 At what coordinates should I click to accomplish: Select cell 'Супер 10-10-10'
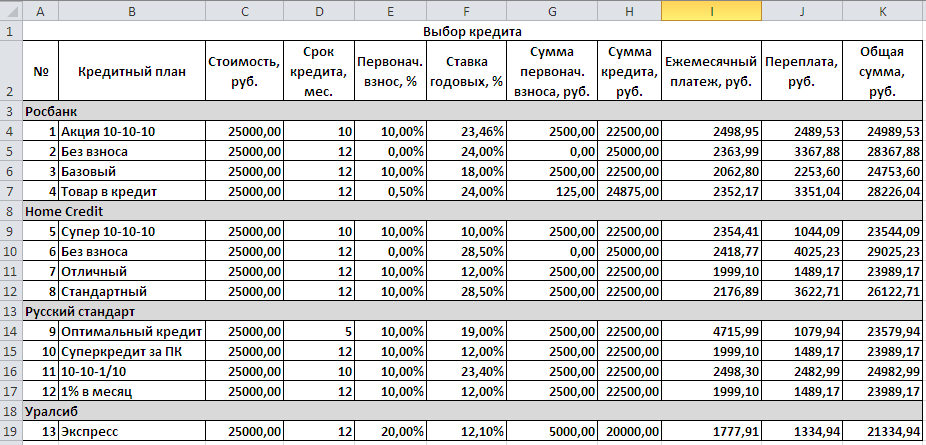click(131, 231)
